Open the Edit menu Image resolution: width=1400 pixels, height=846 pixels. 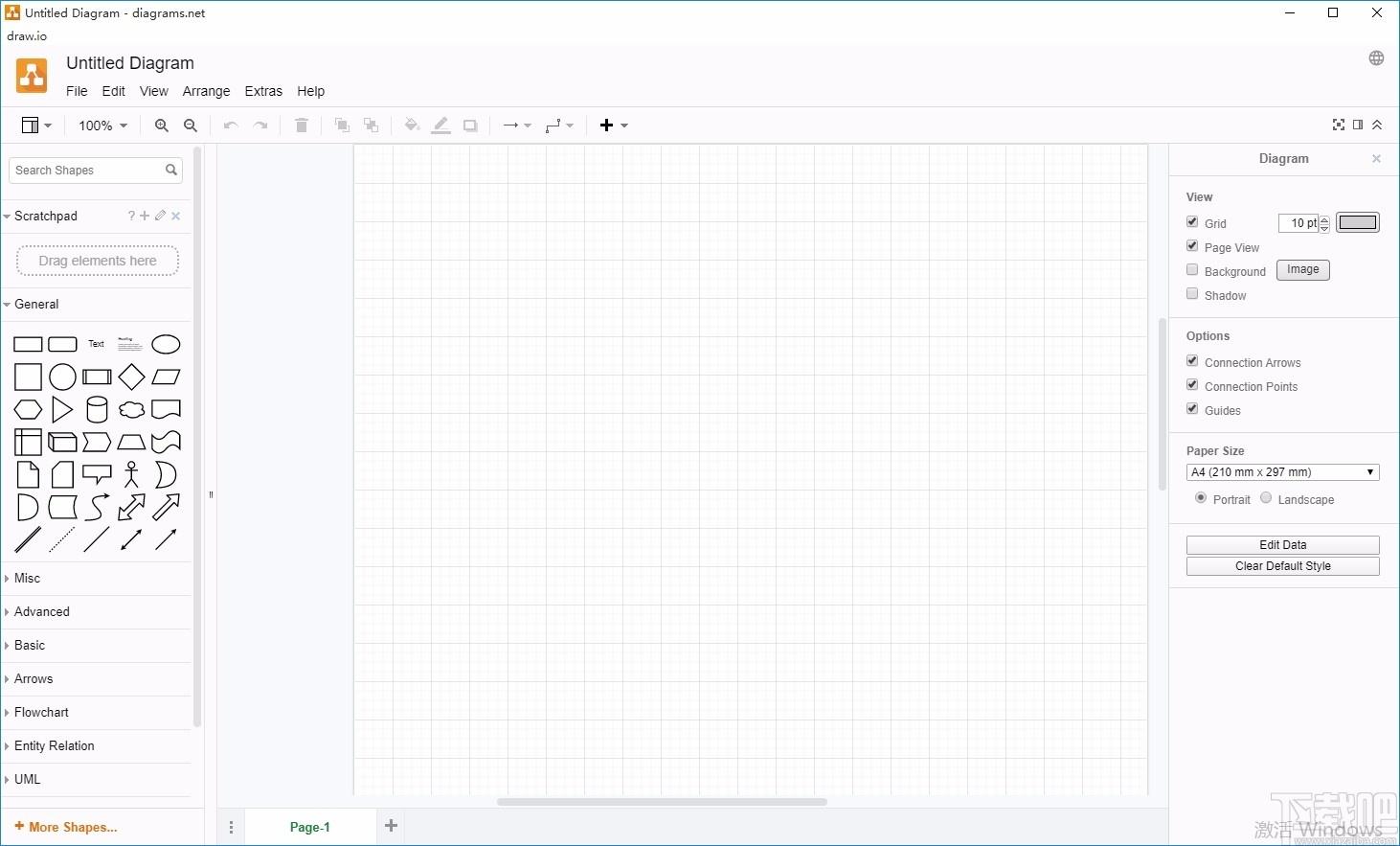[113, 91]
